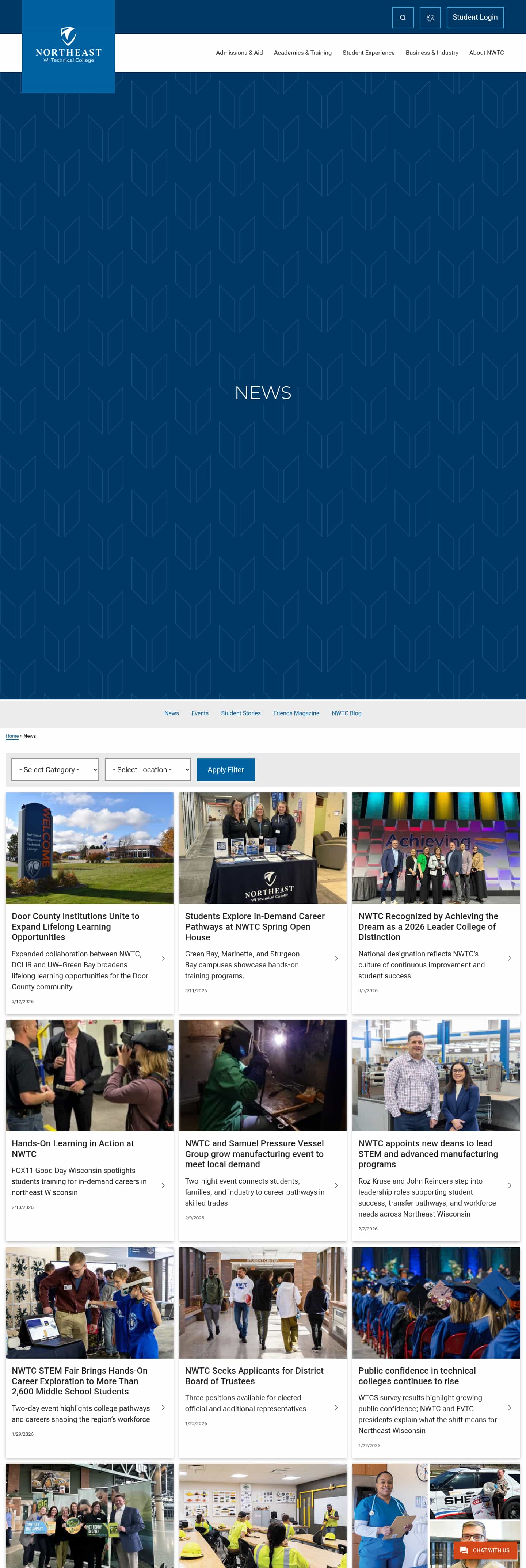Image resolution: width=526 pixels, height=1568 pixels.
Task: Open NWTC Recognized by Achieving the Dream headline
Action: [428, 926]
